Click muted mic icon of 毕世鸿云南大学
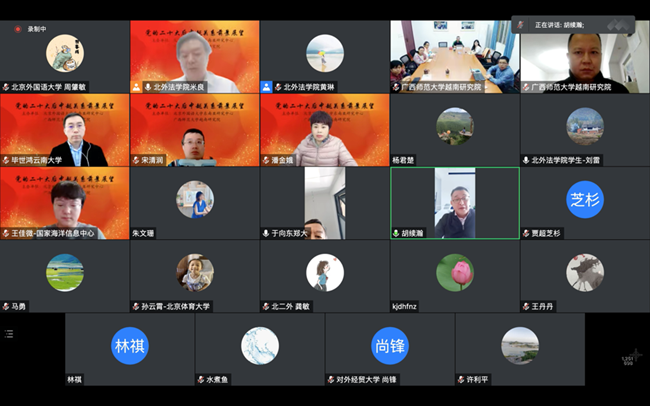 (x=6, y=160)
